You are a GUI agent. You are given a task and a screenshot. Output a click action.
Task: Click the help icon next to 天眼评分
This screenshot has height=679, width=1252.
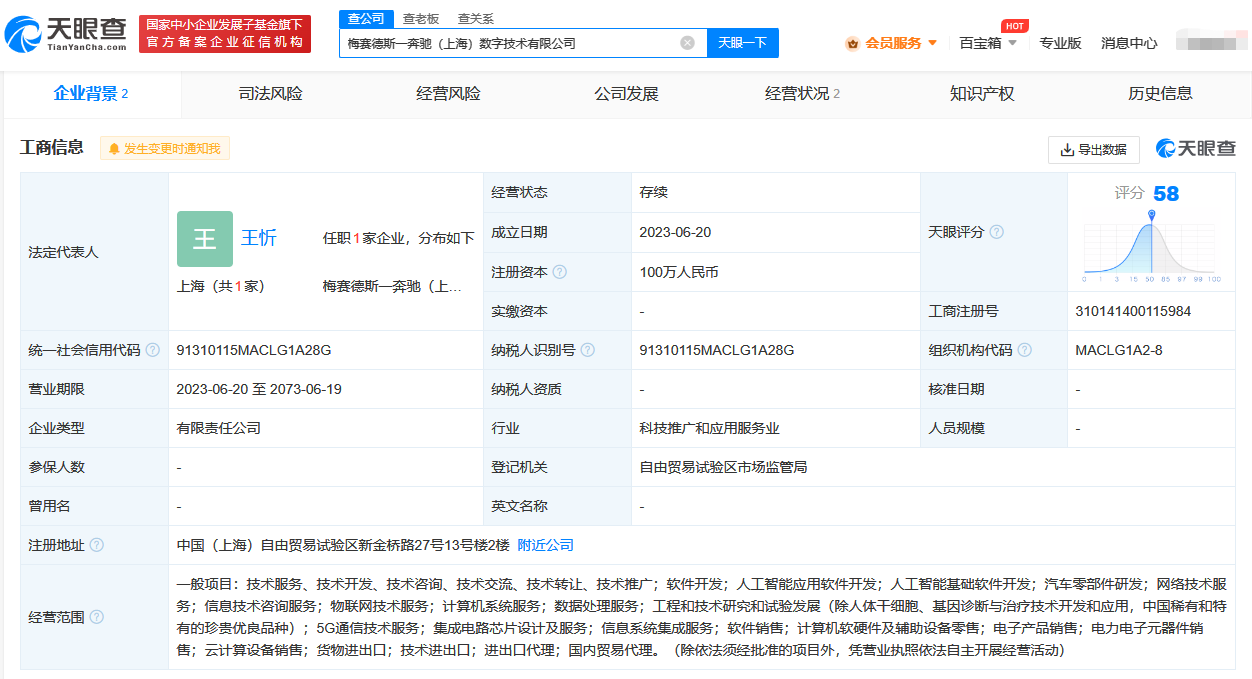click(996, 232)
